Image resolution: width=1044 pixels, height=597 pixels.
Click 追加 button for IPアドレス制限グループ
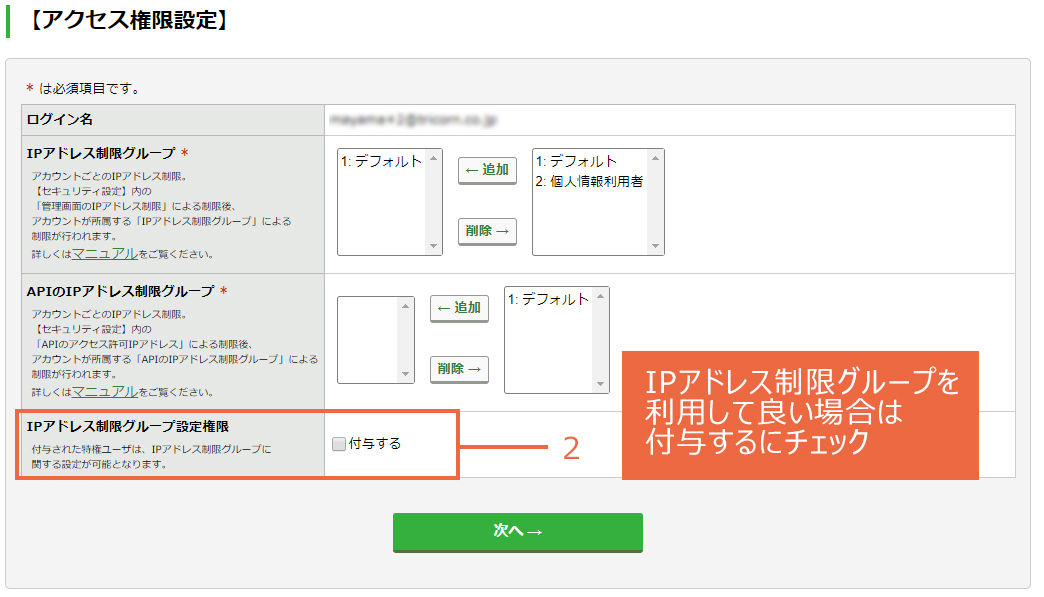(x=487, y=170)
